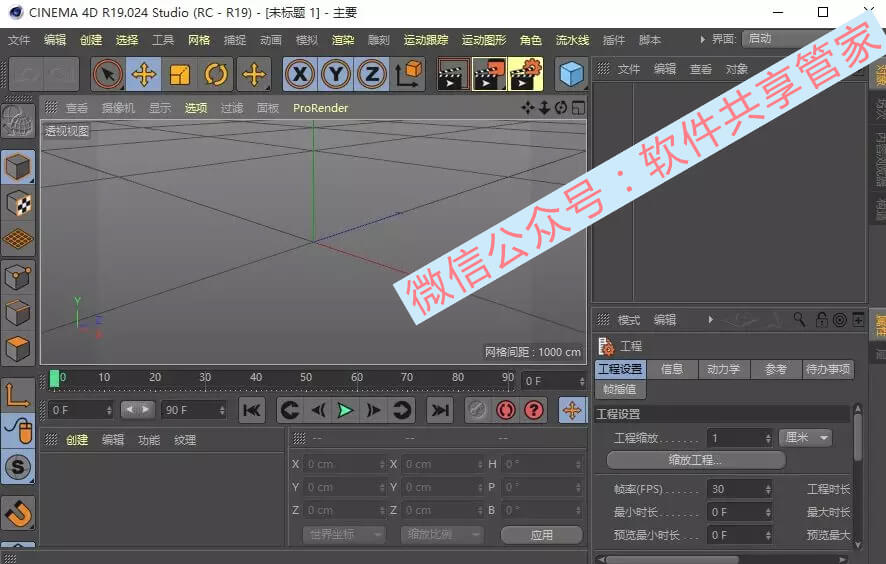Toggle viewport maximize layout icon
Viewport: 886px width, 564px height.
tap(578, 107)
